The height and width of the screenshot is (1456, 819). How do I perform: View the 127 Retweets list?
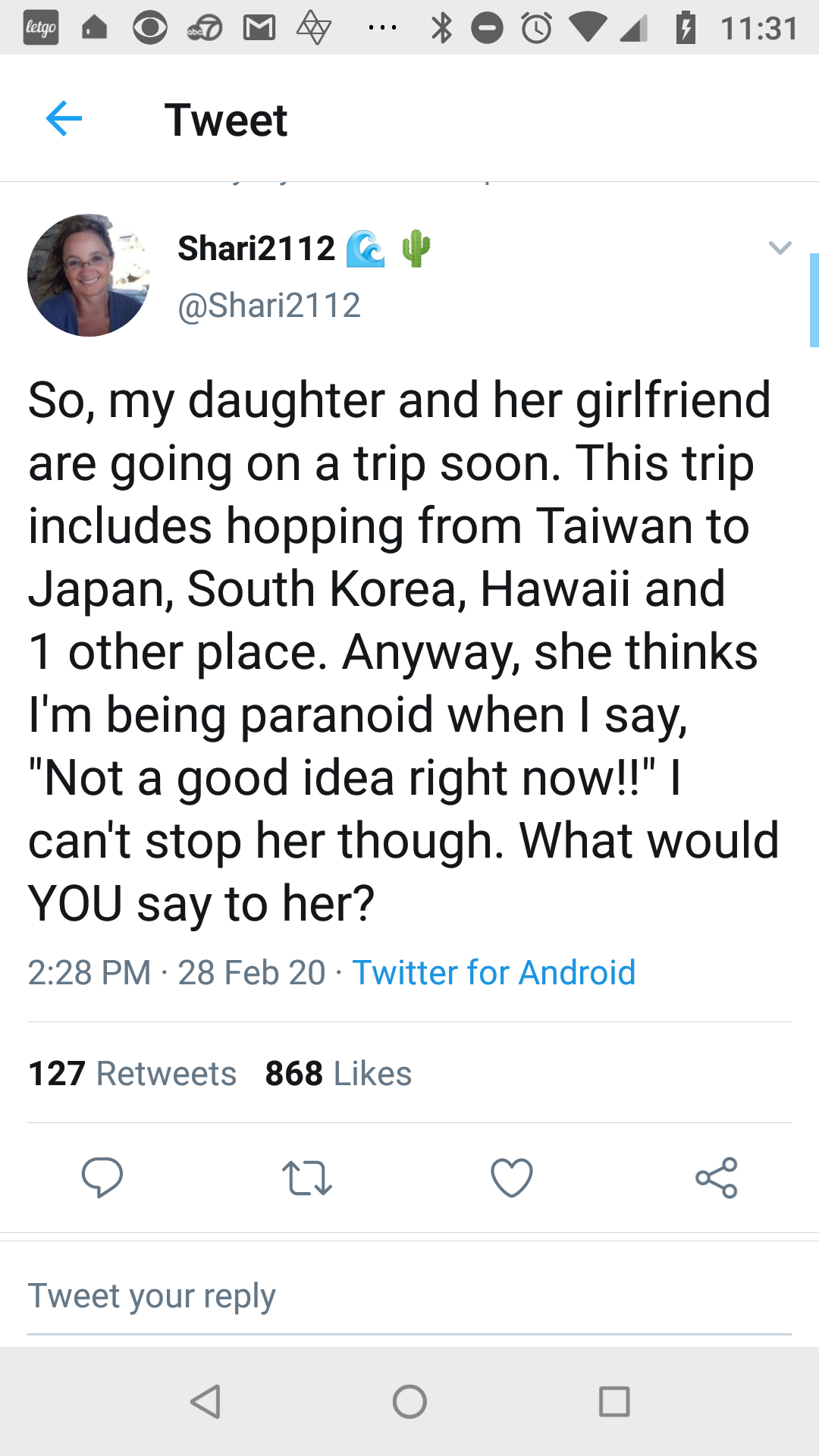(133, 1074)
